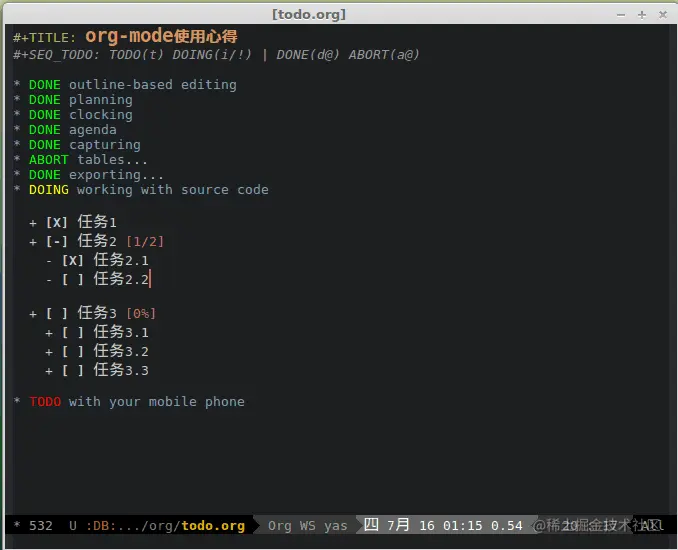Click the star before TODO mobile phone heading
The height and width of the screenshot is (550, 678).
point(17,400)
